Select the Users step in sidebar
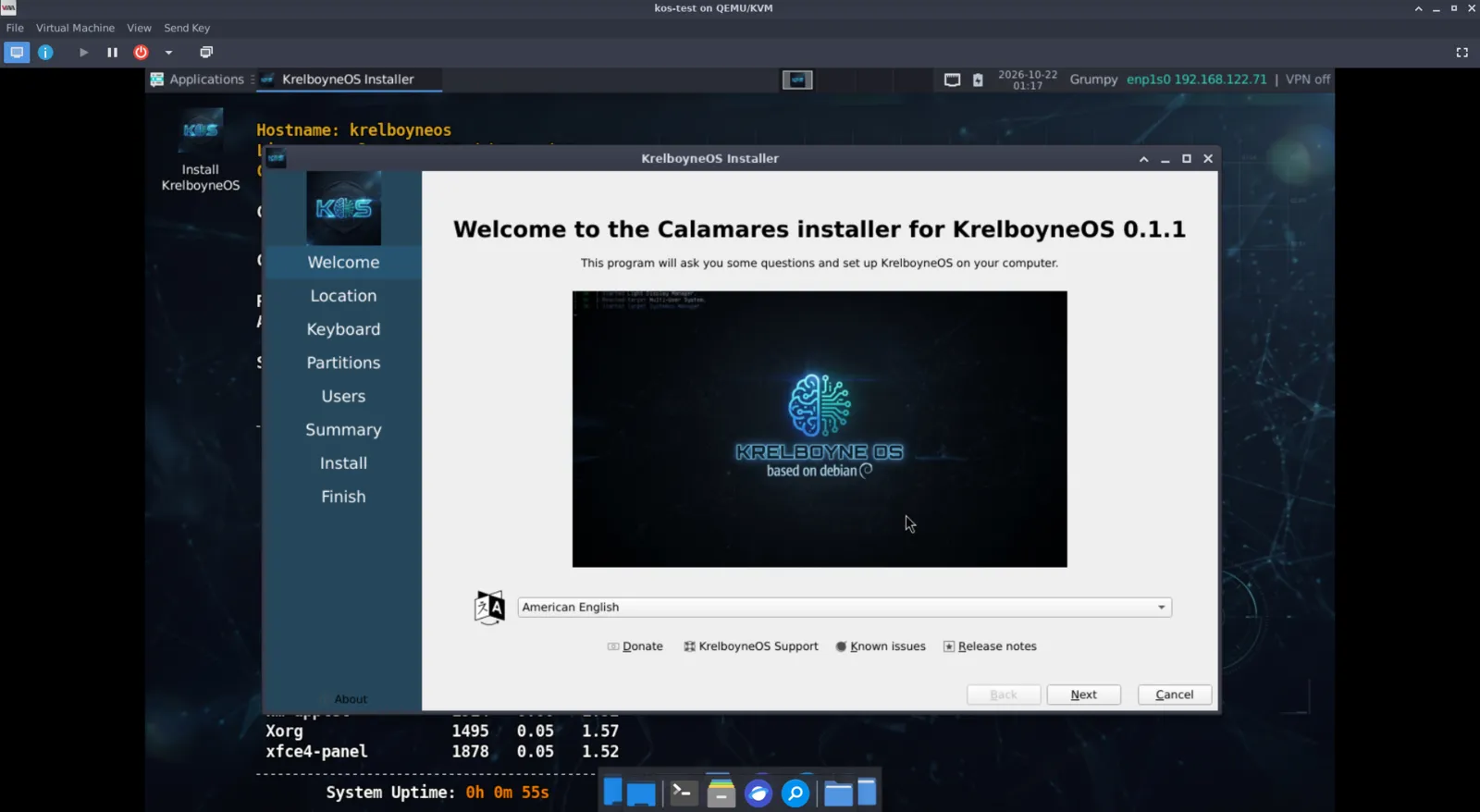 click(x=343, y=396)
